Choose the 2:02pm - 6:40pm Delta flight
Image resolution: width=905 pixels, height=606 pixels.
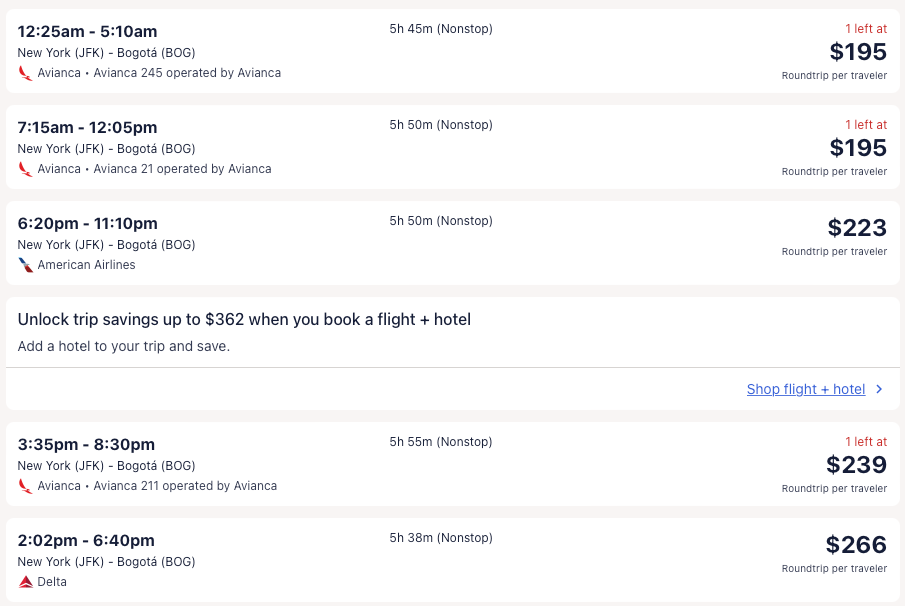(86, 541)
